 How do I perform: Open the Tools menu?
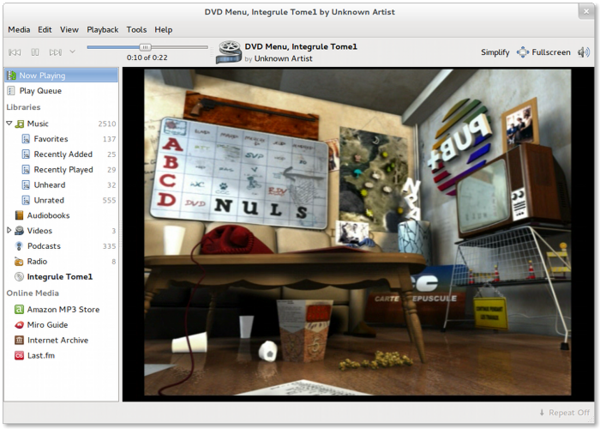[136, 30]
